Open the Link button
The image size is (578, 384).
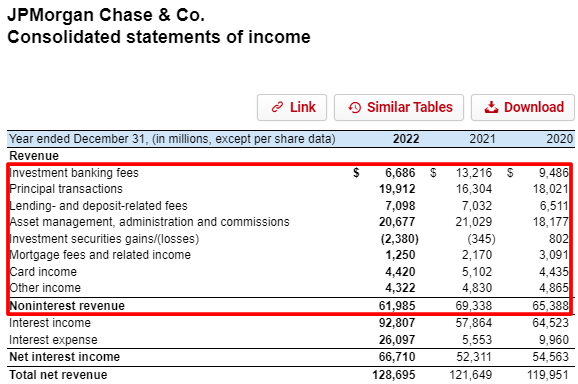click(292, 107)
